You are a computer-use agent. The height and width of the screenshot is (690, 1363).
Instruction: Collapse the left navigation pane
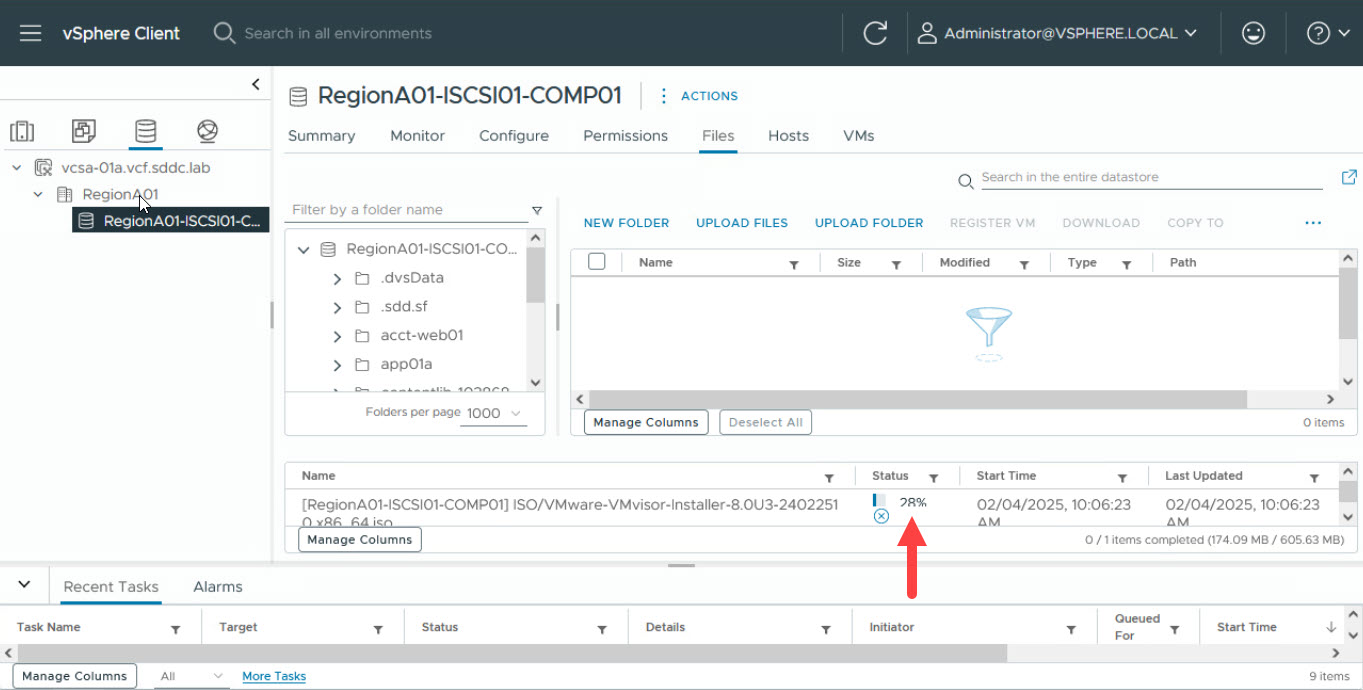[x=256, y=84]
